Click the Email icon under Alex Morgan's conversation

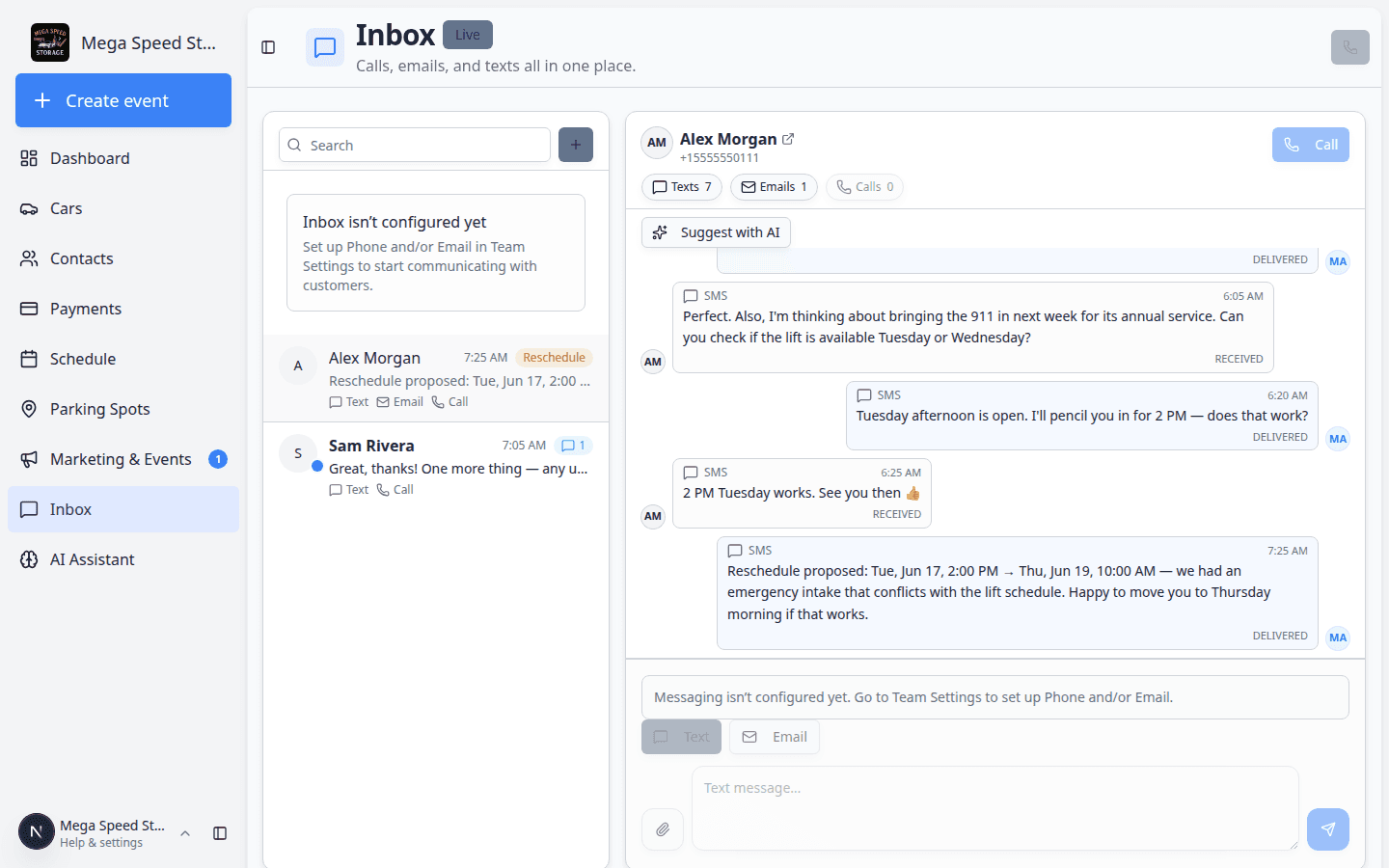coord(383,402)
